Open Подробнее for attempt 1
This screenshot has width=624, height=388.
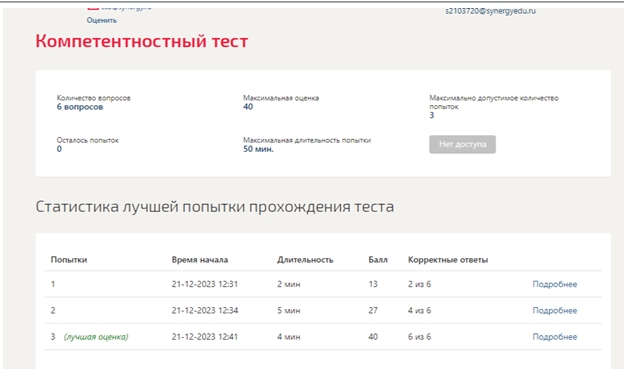pos(555,284)
